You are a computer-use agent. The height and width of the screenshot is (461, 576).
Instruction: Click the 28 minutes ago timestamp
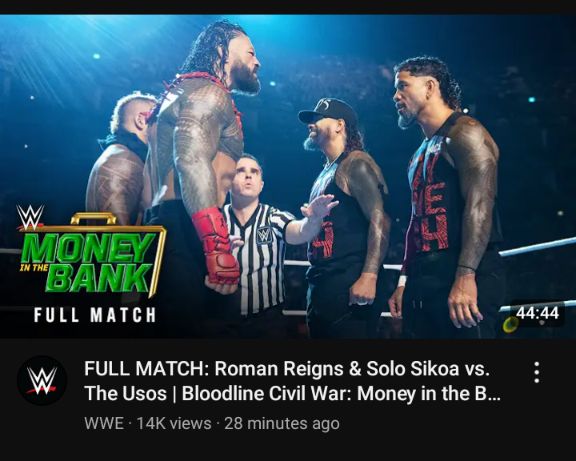[282, 424]
